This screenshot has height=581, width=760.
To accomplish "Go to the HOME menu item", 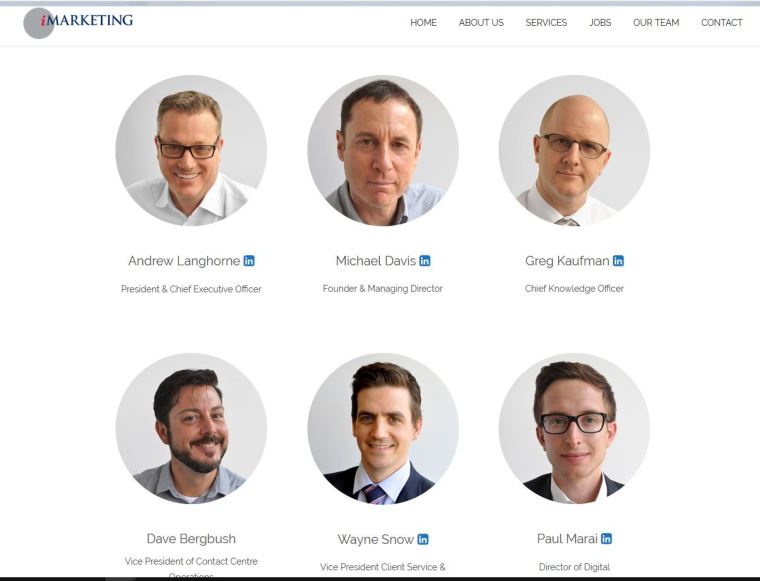I will pos(423,22).
